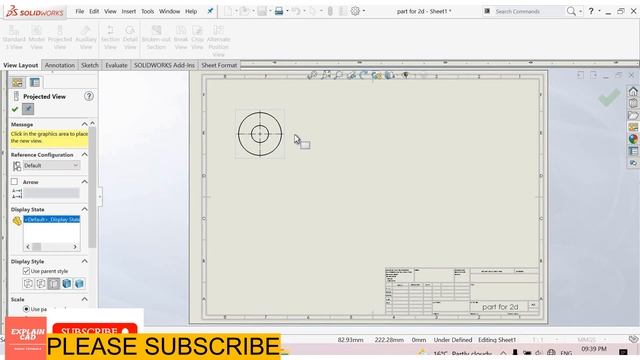Viewport: 640px width, 360px height.
Task: Select Wireframe display style icon
Action: (x=28, y=283)
